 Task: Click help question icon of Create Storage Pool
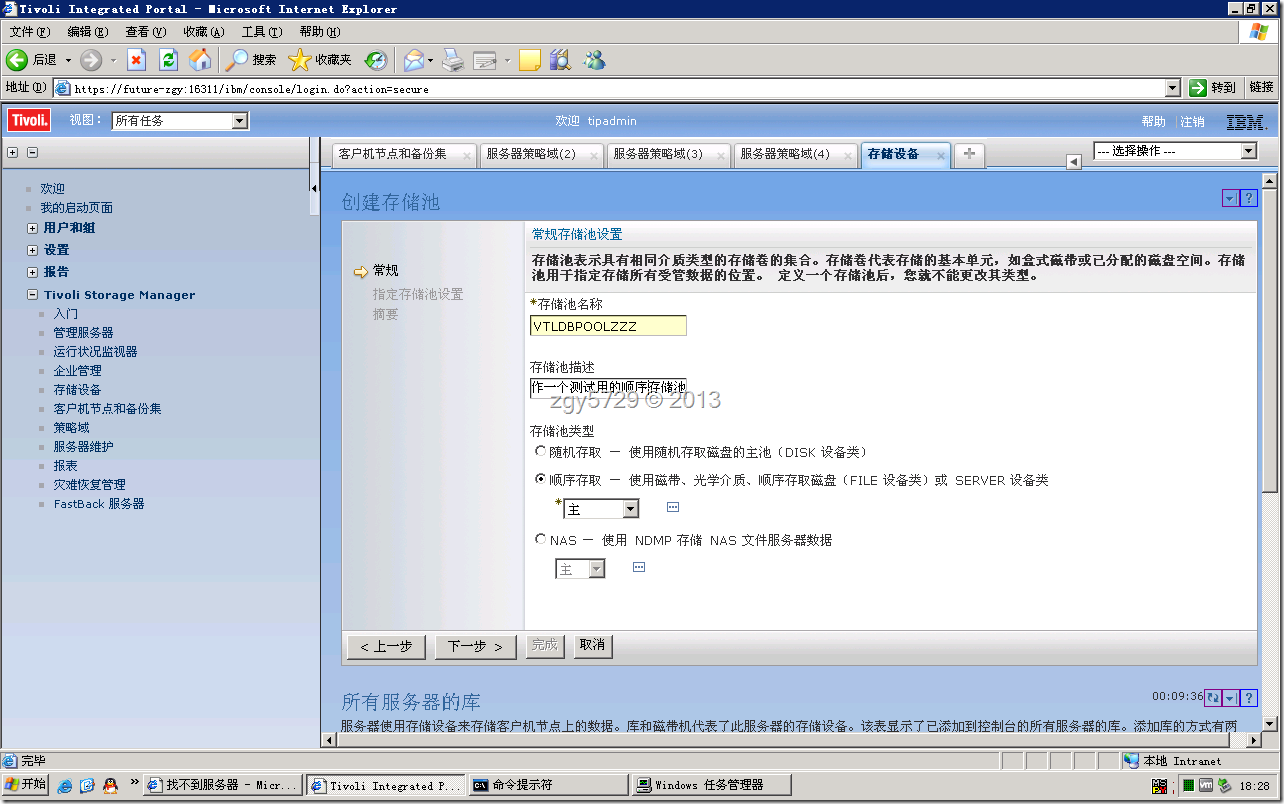(1248, 198)
